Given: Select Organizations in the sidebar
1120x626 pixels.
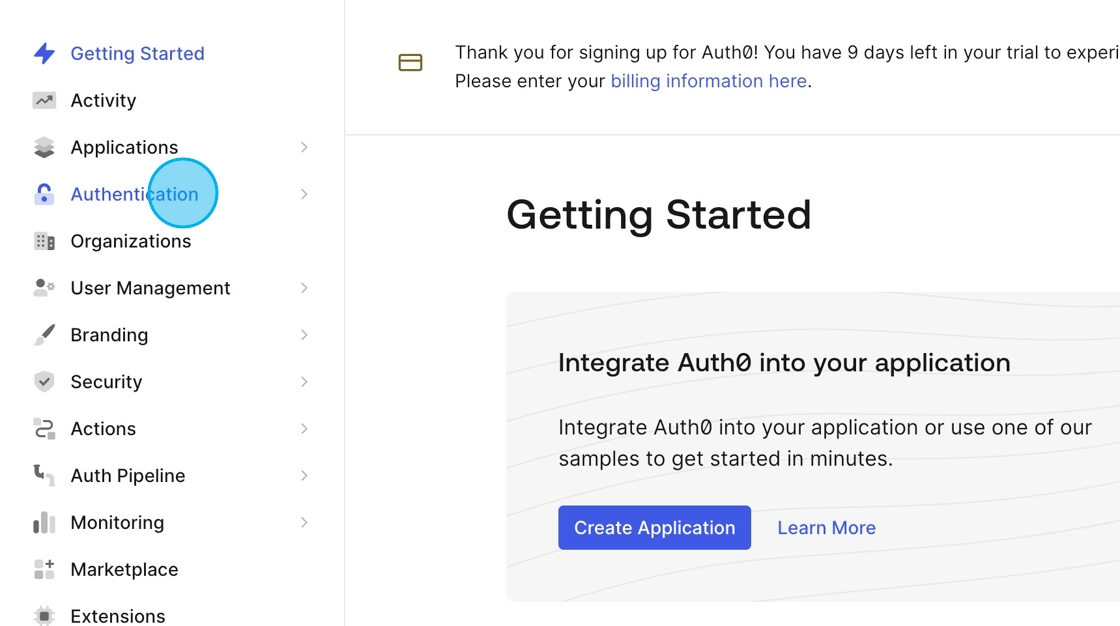Looking at the screenshot, I should pos(131,242).
